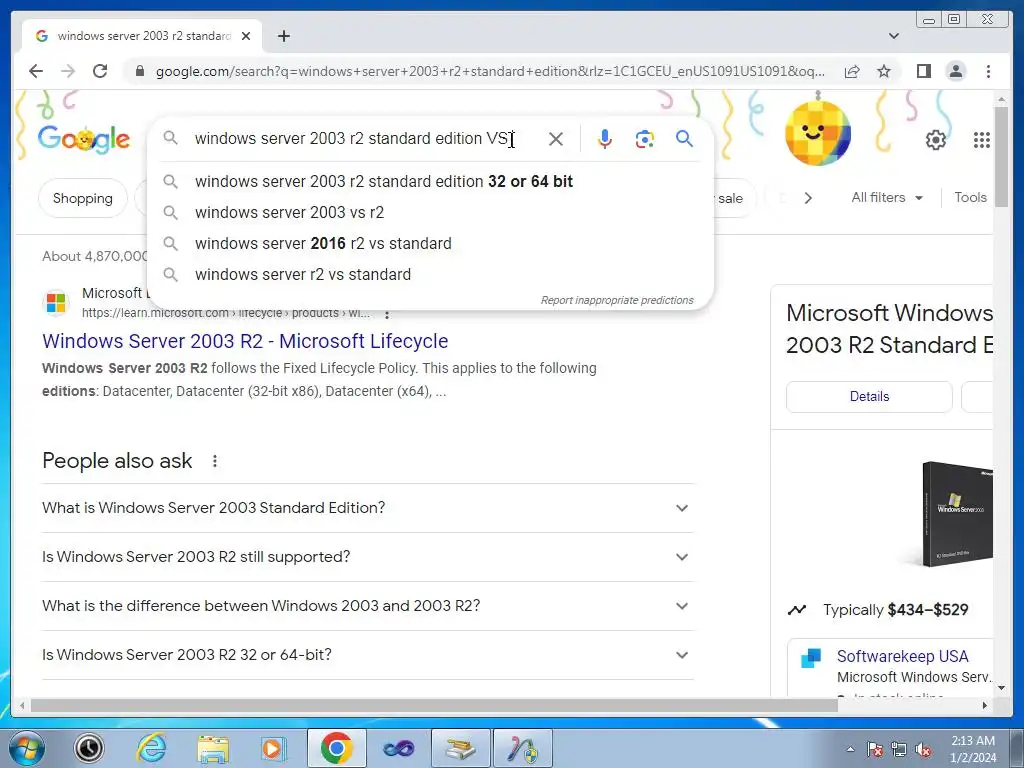Open Windows Explorer from the taskbar
The width and height of the screenshot is (1024, 768).
click(x=213, y=748)
